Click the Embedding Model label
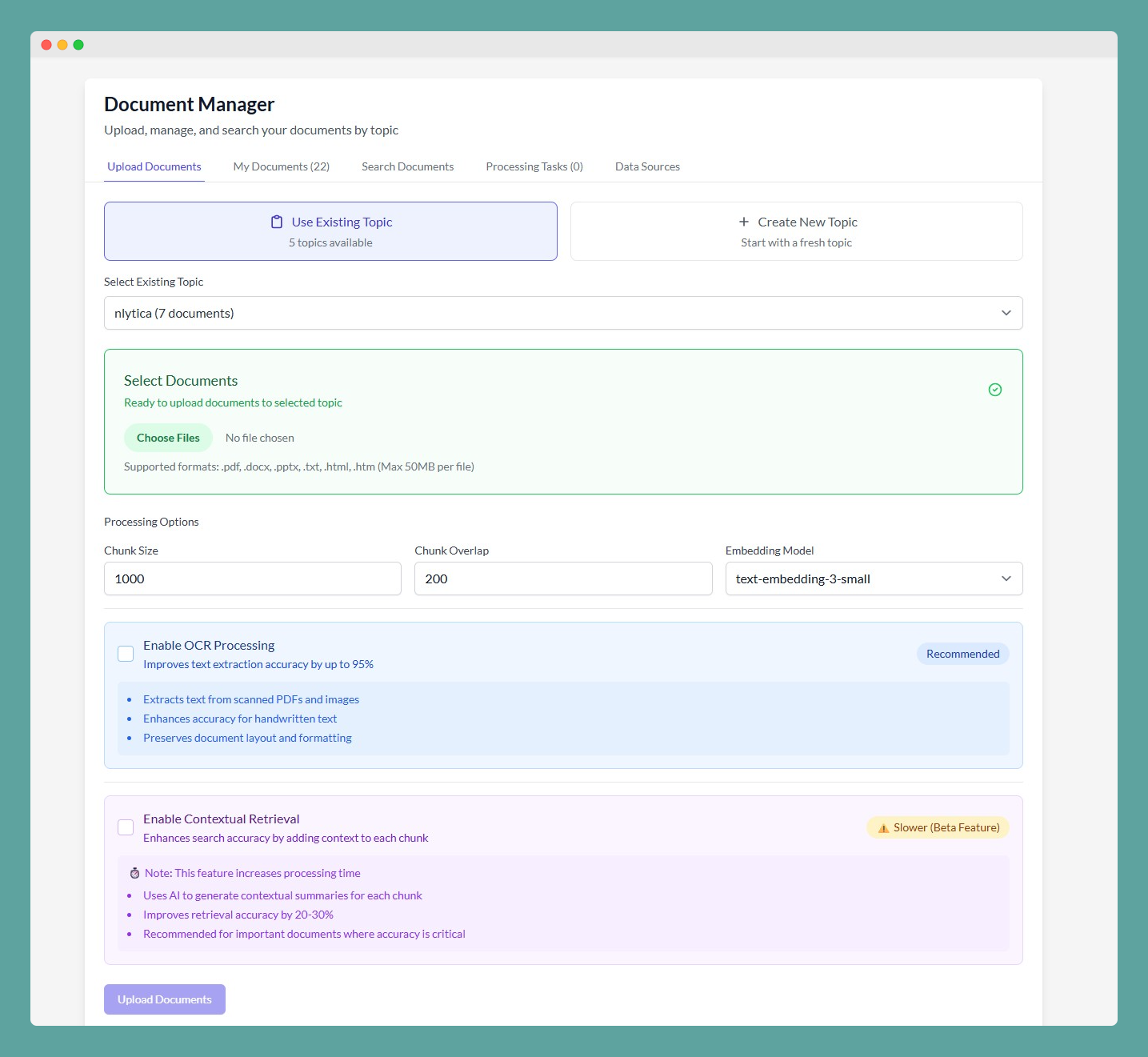 coord(770,551)
